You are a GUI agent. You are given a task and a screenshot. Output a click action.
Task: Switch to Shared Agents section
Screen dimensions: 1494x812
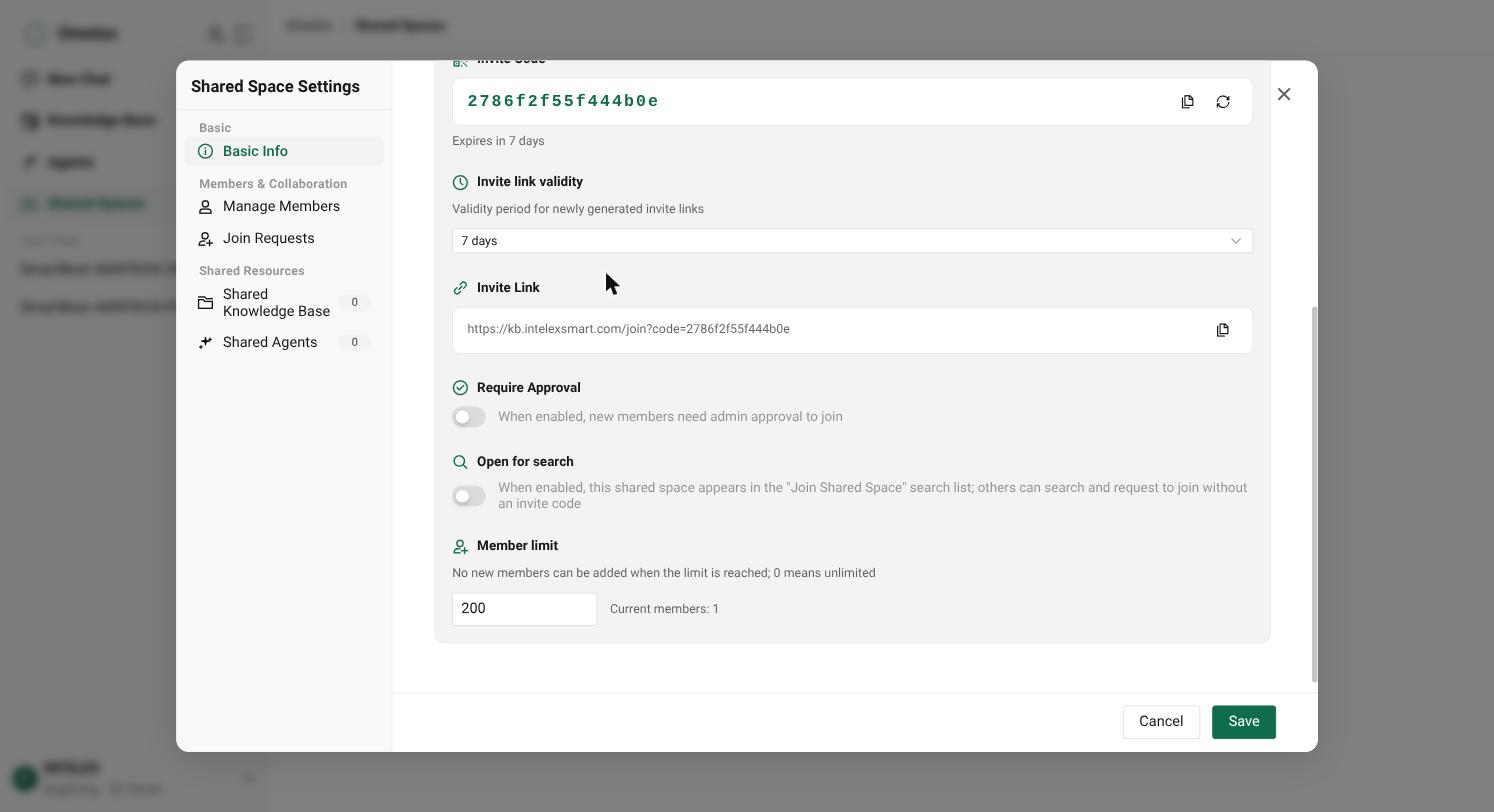coord(284,342)
